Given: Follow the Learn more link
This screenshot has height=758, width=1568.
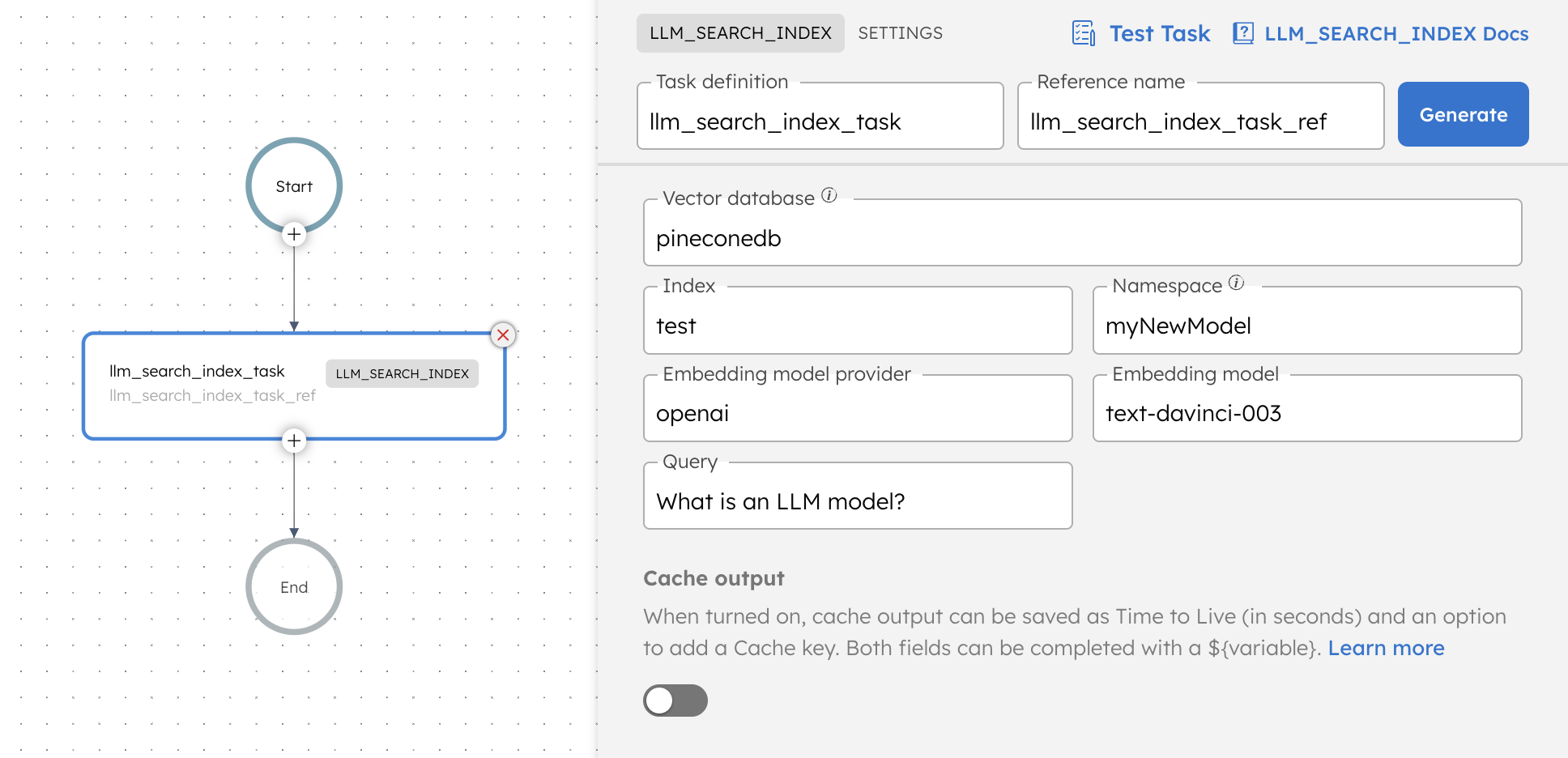Looking at the screenshot, I should coord(1386,648).
